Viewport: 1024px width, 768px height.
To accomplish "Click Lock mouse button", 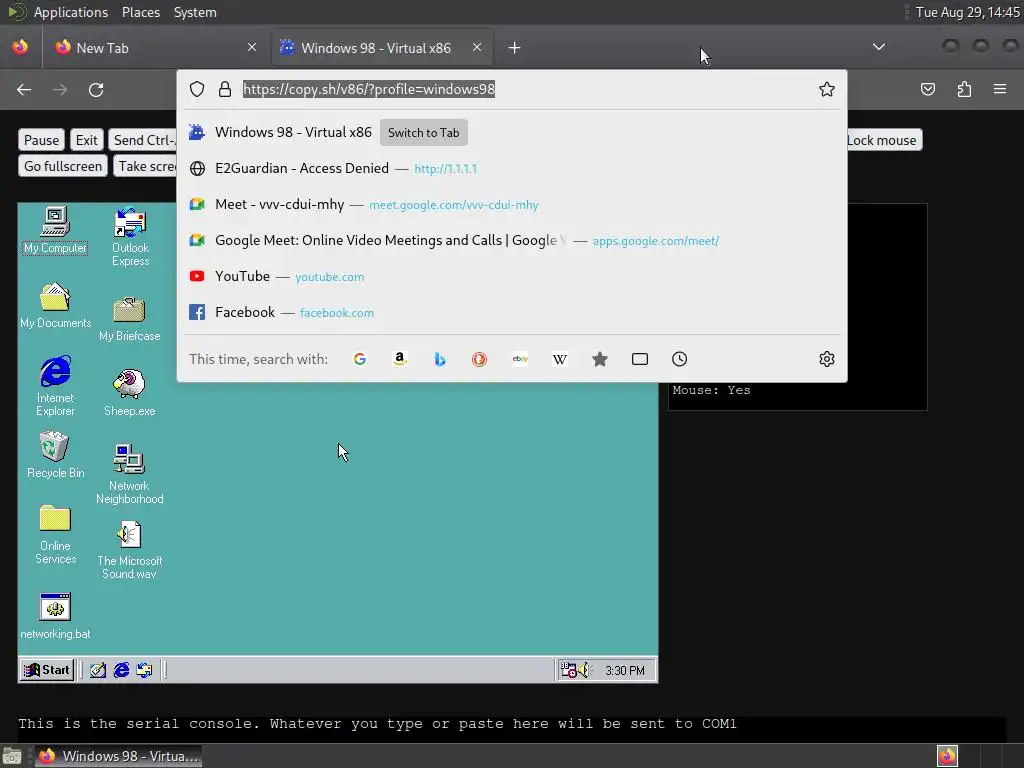I will (884, 140).
